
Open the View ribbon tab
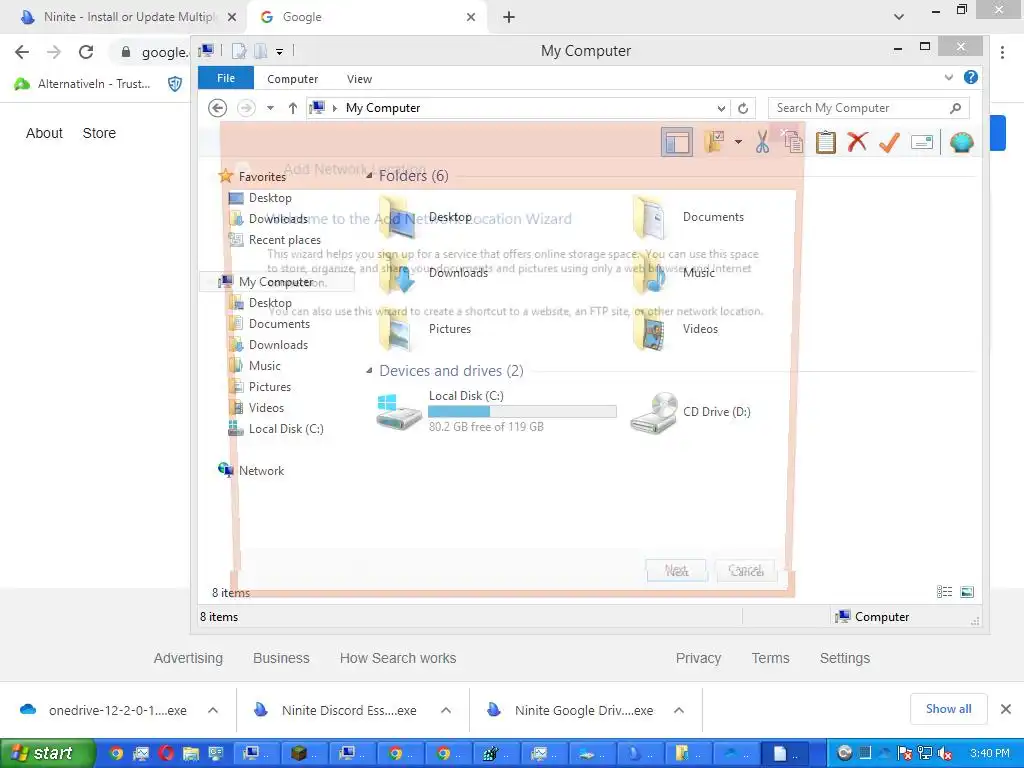(359, 79)
